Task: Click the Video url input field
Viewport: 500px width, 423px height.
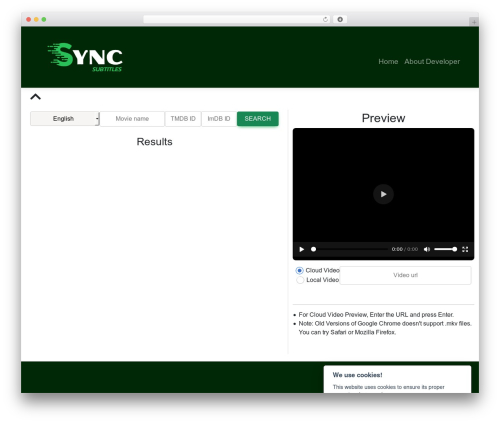Action: (x=405, y=275)
